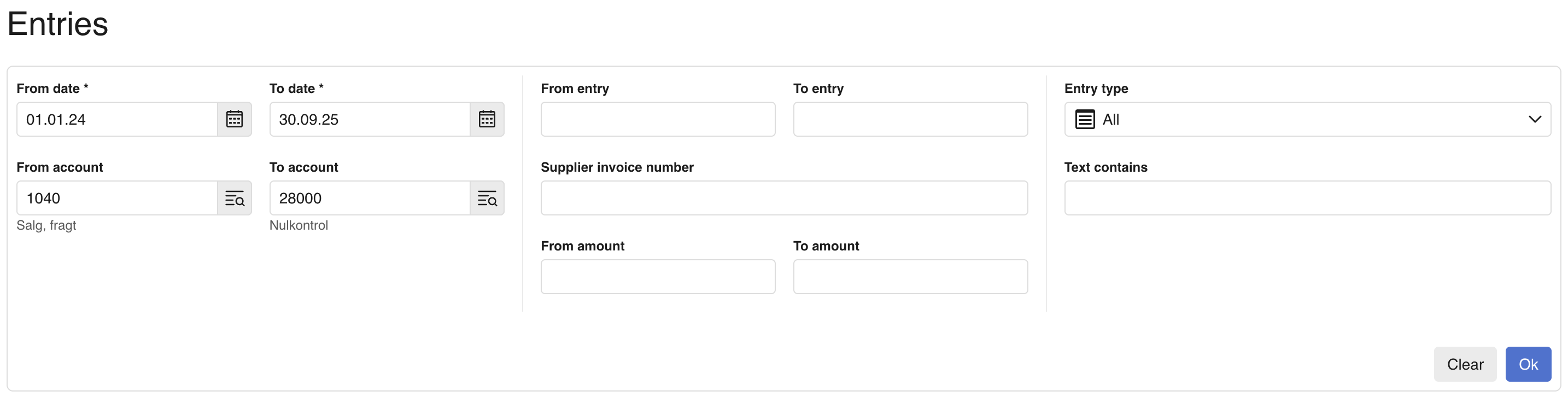Click the Entries page heading

(58, 25)
